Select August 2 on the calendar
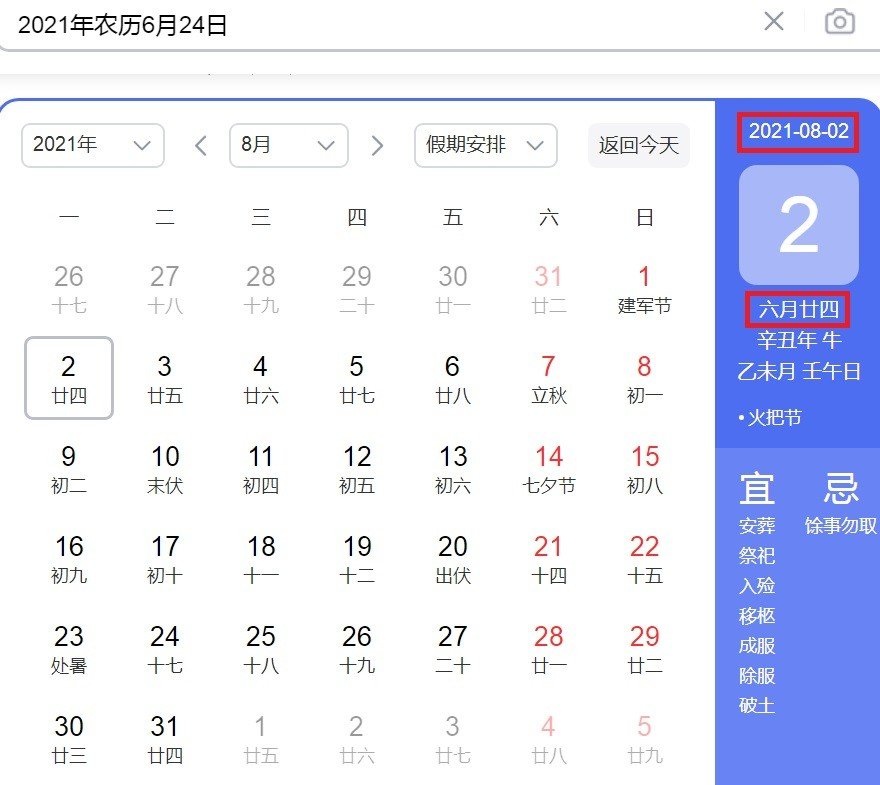This screenshot has height=785, width=880. (x=68, y=378)
